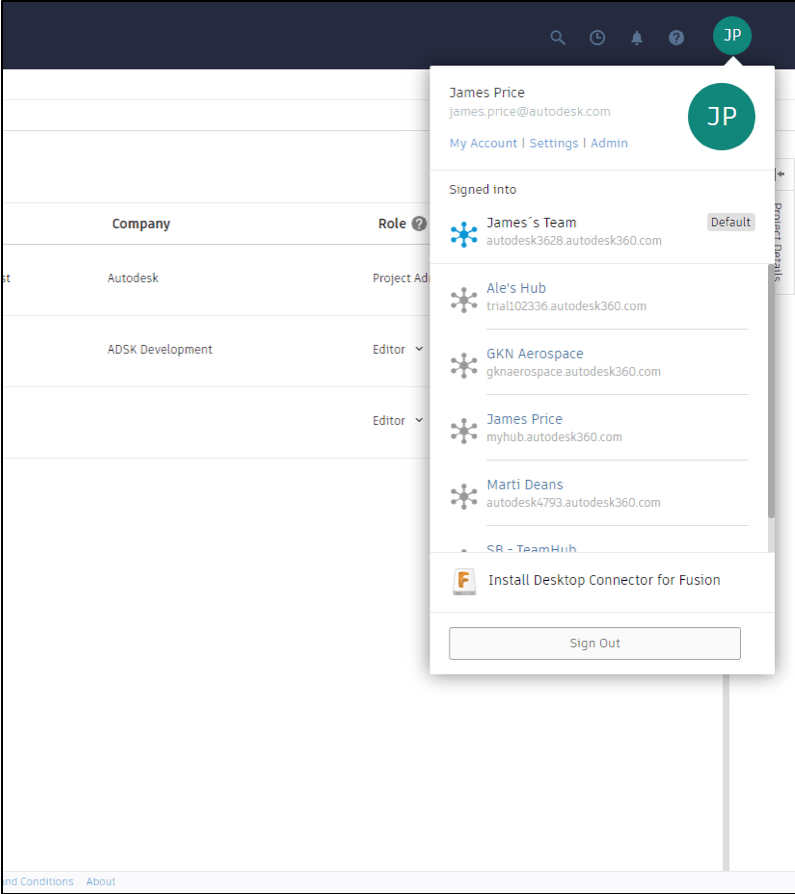This screenshot has width=795, height=894.
Task: Open the About link in footer
Action: click(x=100, y=882)
